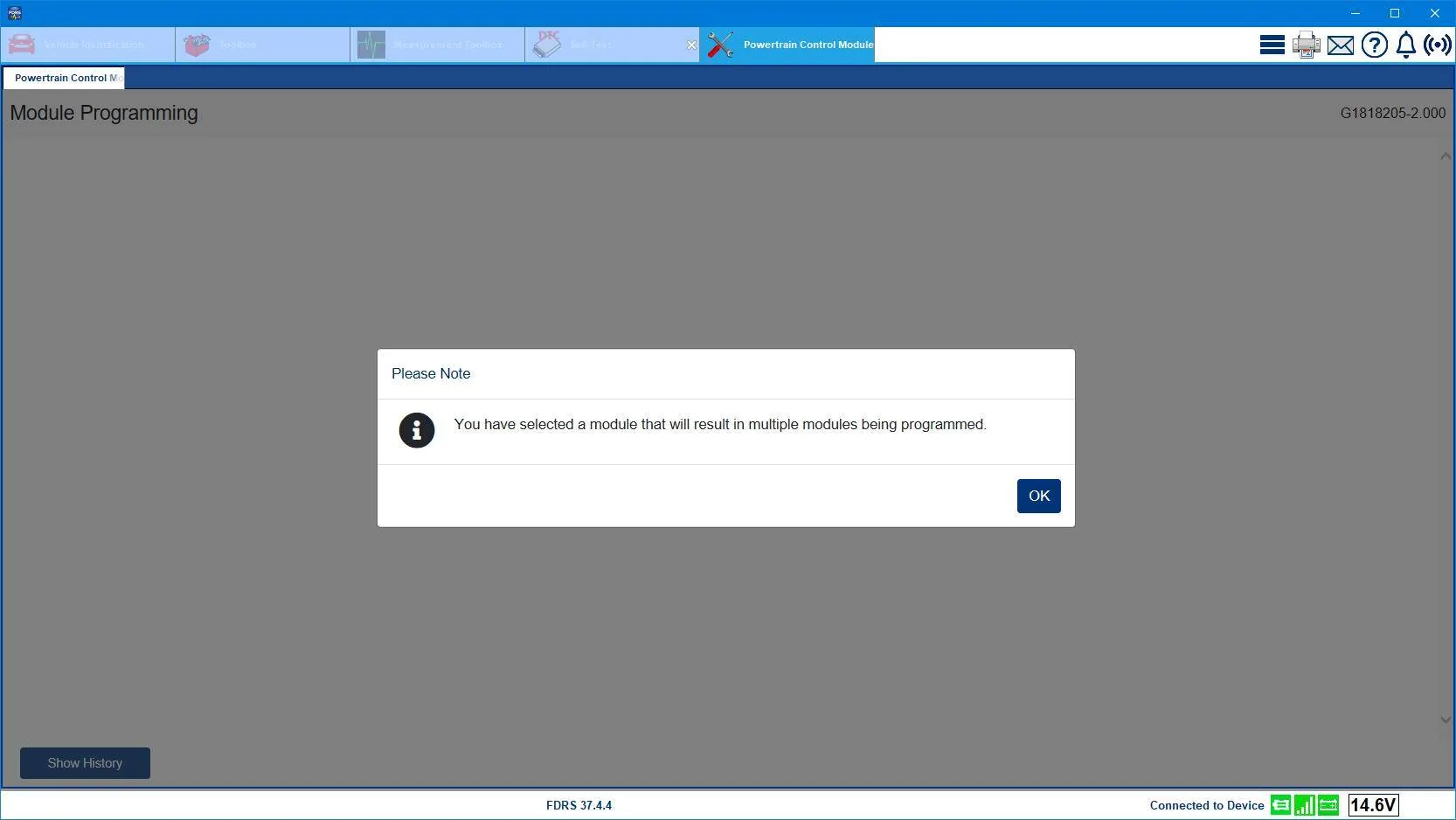This screenshot has width=1456, height=820.
Task: Close the tab using the white X
Action: (x=691, y=45)
